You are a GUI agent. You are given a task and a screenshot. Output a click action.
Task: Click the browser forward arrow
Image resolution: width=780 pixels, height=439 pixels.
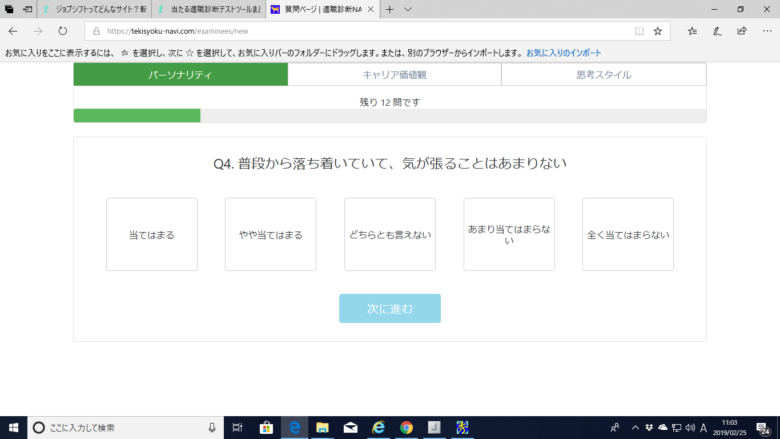tap(38, 31)
